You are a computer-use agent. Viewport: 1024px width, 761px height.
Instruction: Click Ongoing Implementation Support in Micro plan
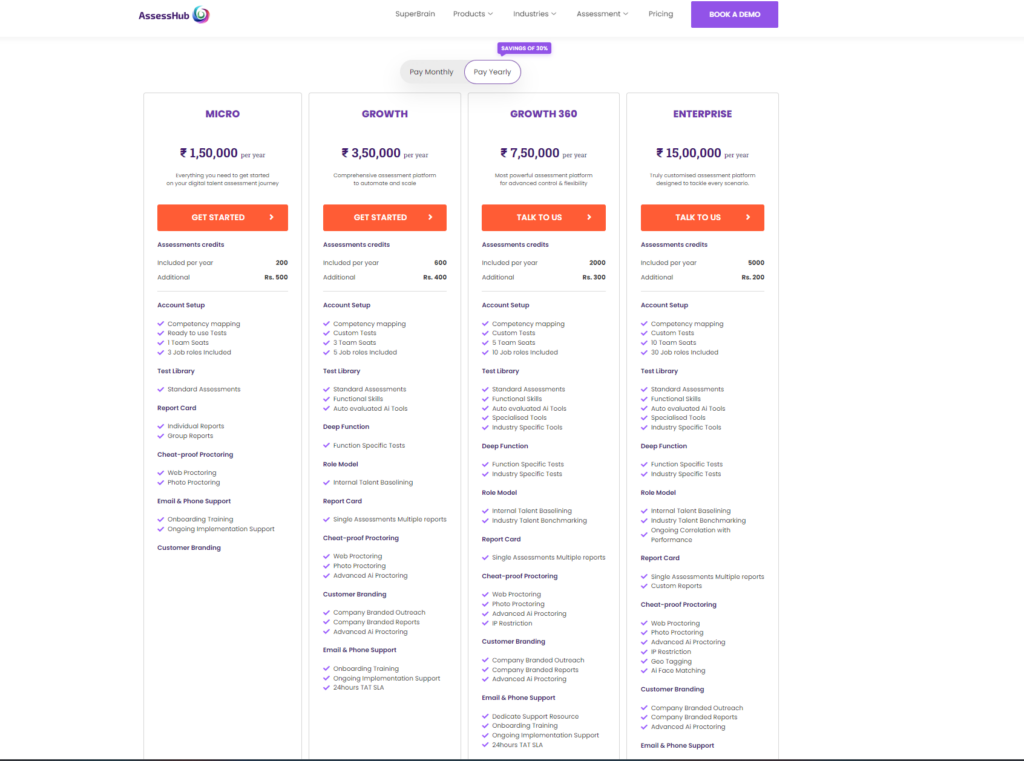[221, 529]
